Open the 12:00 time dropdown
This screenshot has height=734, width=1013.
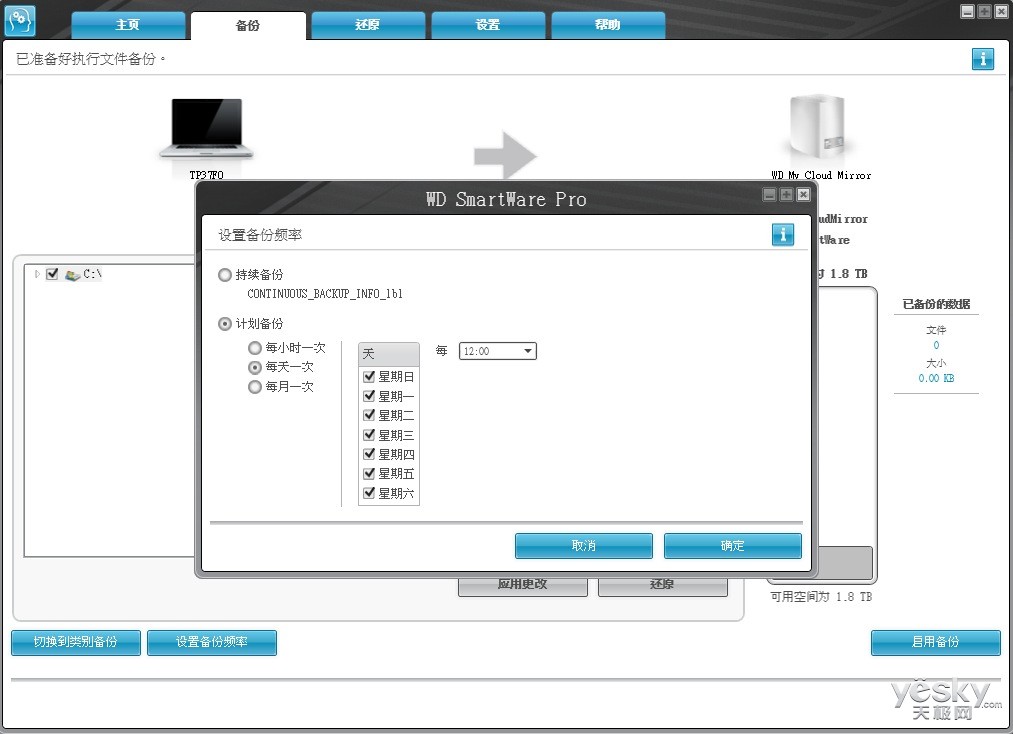tap(497, 351)
